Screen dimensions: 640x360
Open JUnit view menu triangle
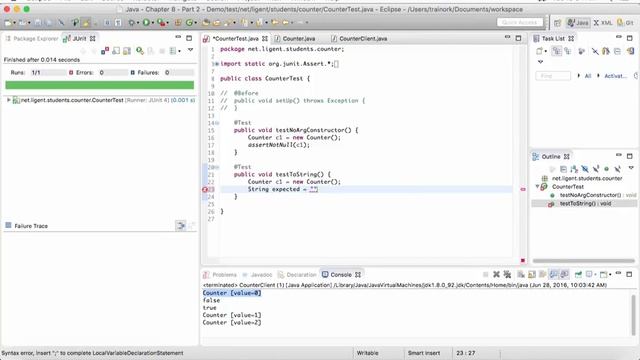click(190, 50)
